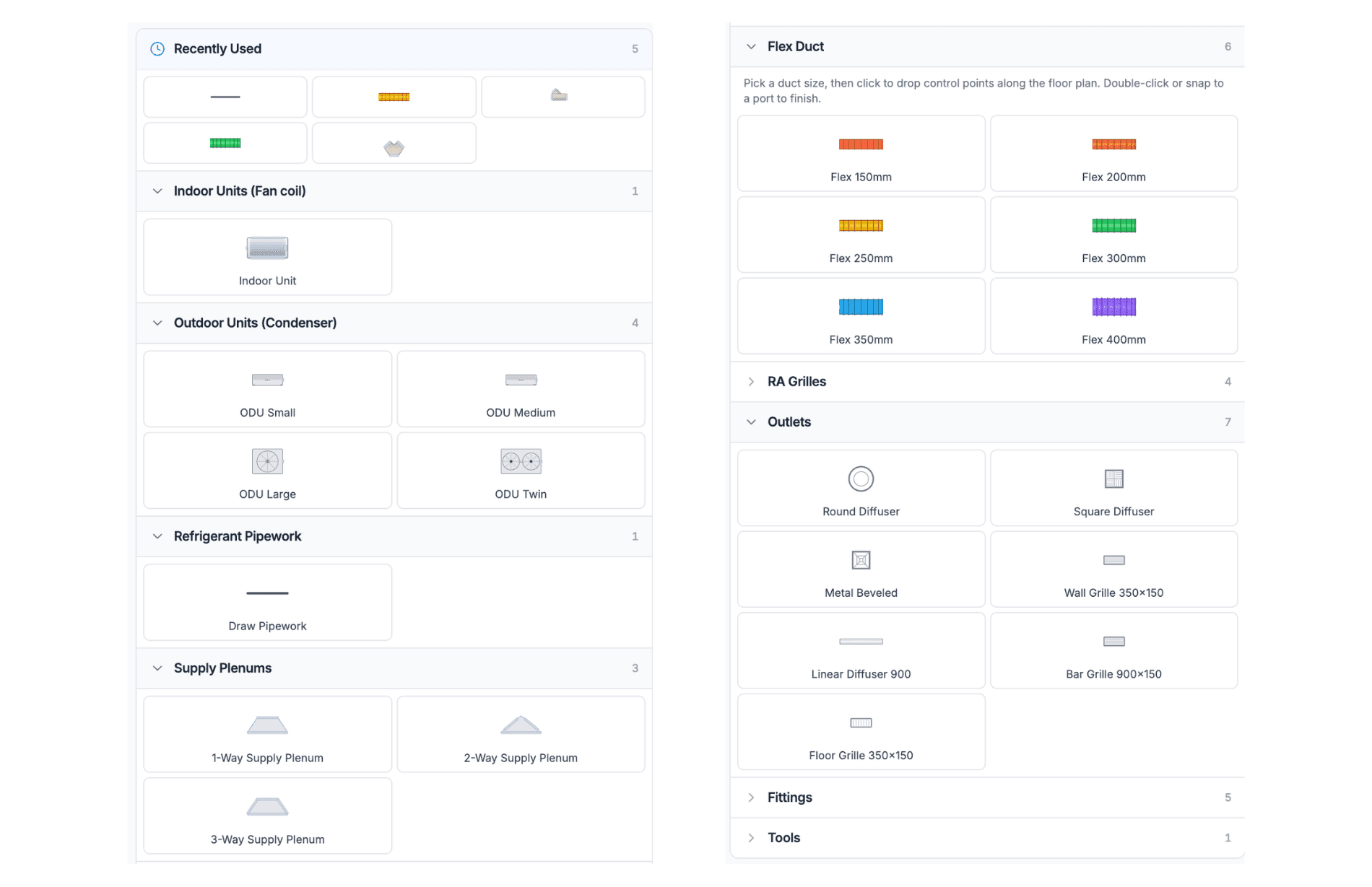This screenshot has width=1372, height=887.
Task: Pick the Floor Grille 350×150 outlet
Action: coord(861,732)
